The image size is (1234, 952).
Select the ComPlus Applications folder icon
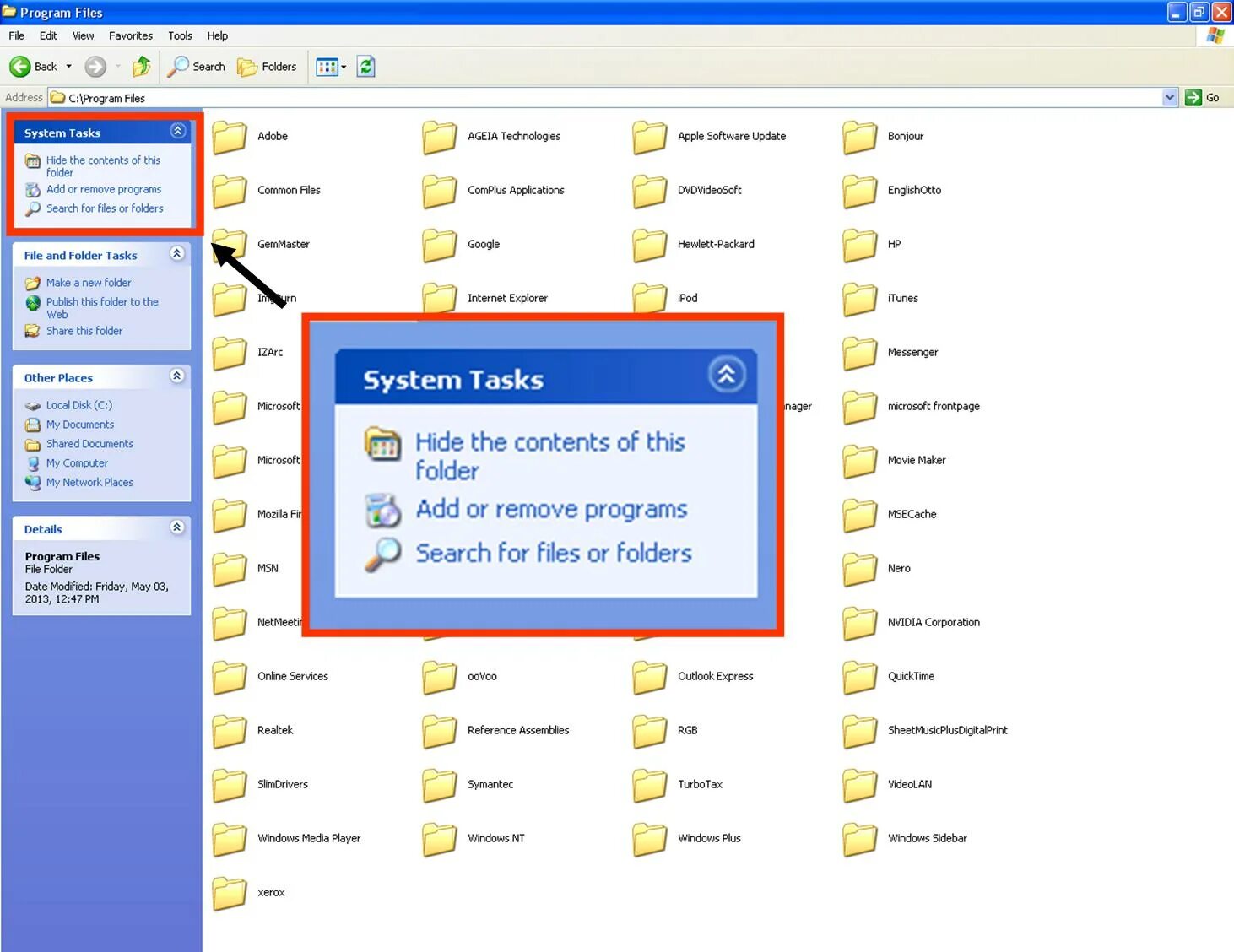pos(440,191)
